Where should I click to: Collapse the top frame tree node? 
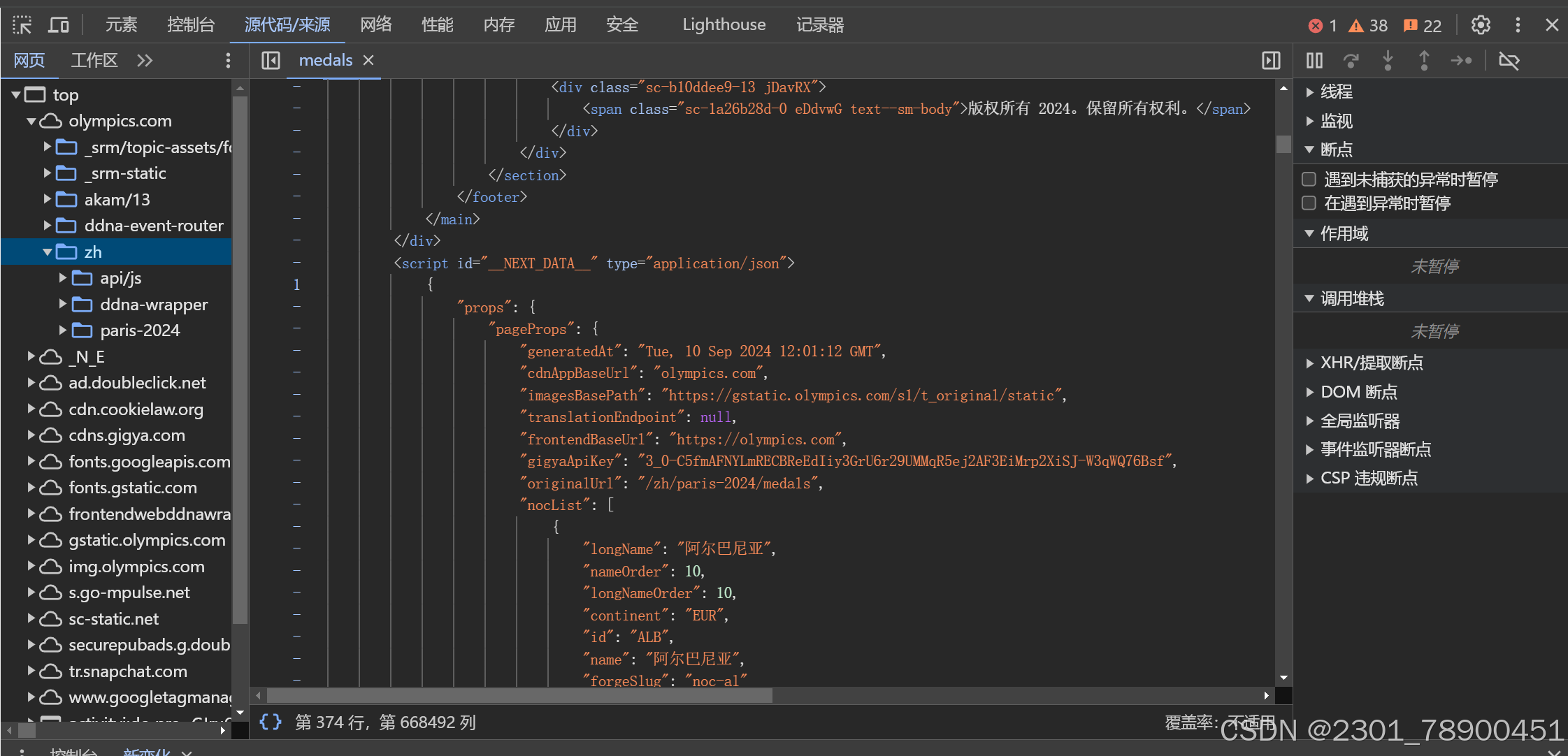click(15, 95)
